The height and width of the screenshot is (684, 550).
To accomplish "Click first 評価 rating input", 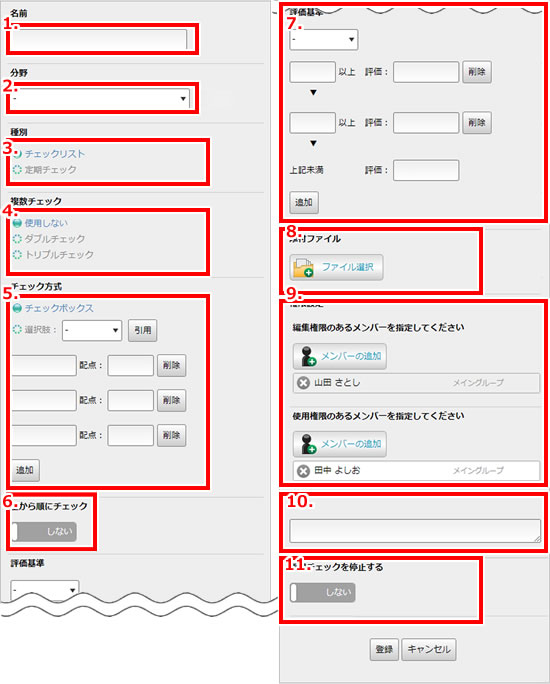I will [x=426, y=72].
